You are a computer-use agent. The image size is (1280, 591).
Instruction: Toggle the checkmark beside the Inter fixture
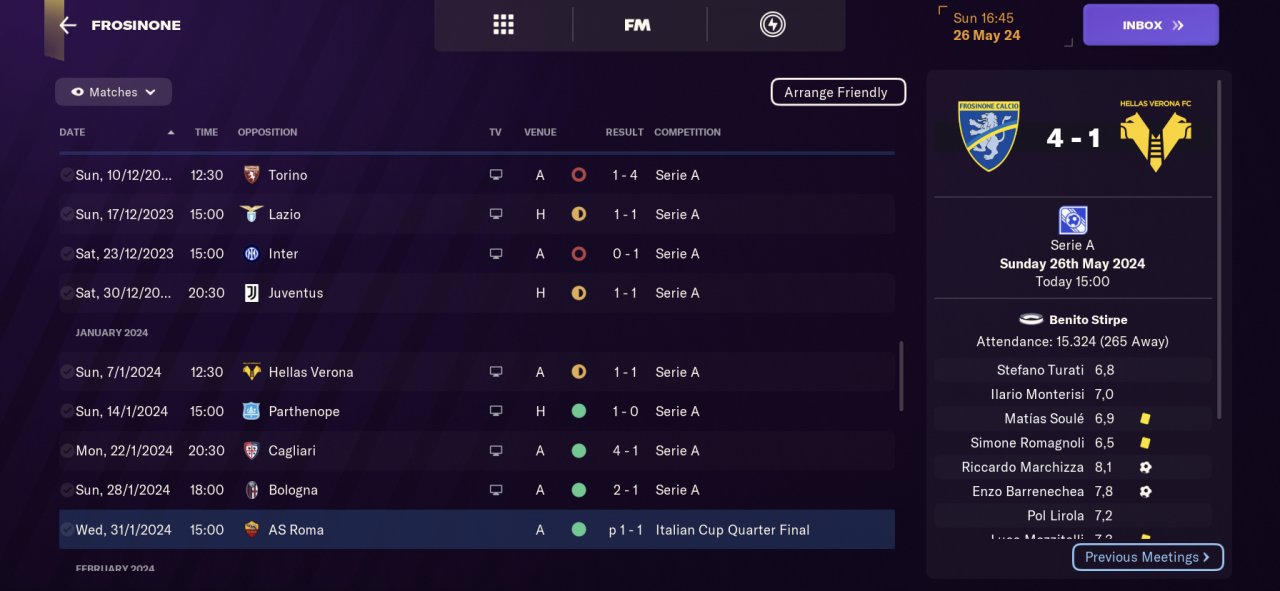tap(66, 254)
